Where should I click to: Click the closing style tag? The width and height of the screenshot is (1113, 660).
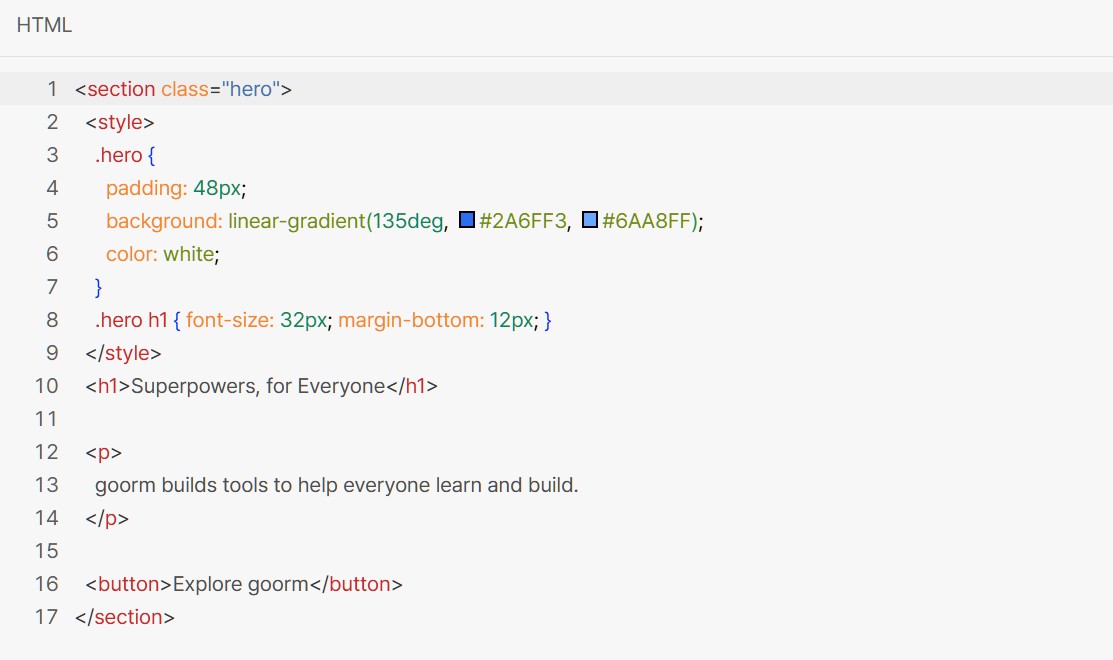tap(123, 353)
